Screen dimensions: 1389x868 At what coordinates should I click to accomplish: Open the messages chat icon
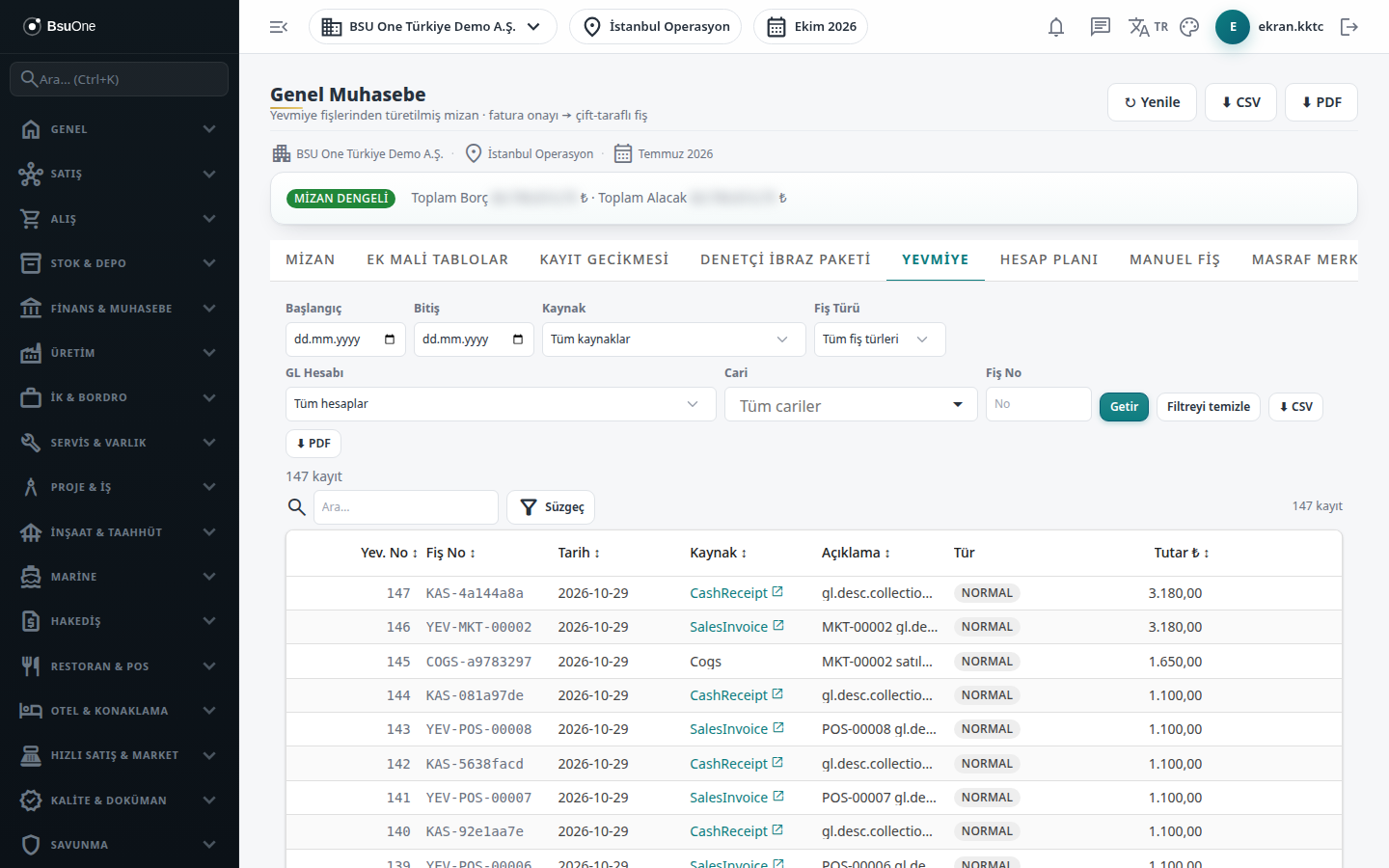pyautogui.click(x=1101, y=27)
